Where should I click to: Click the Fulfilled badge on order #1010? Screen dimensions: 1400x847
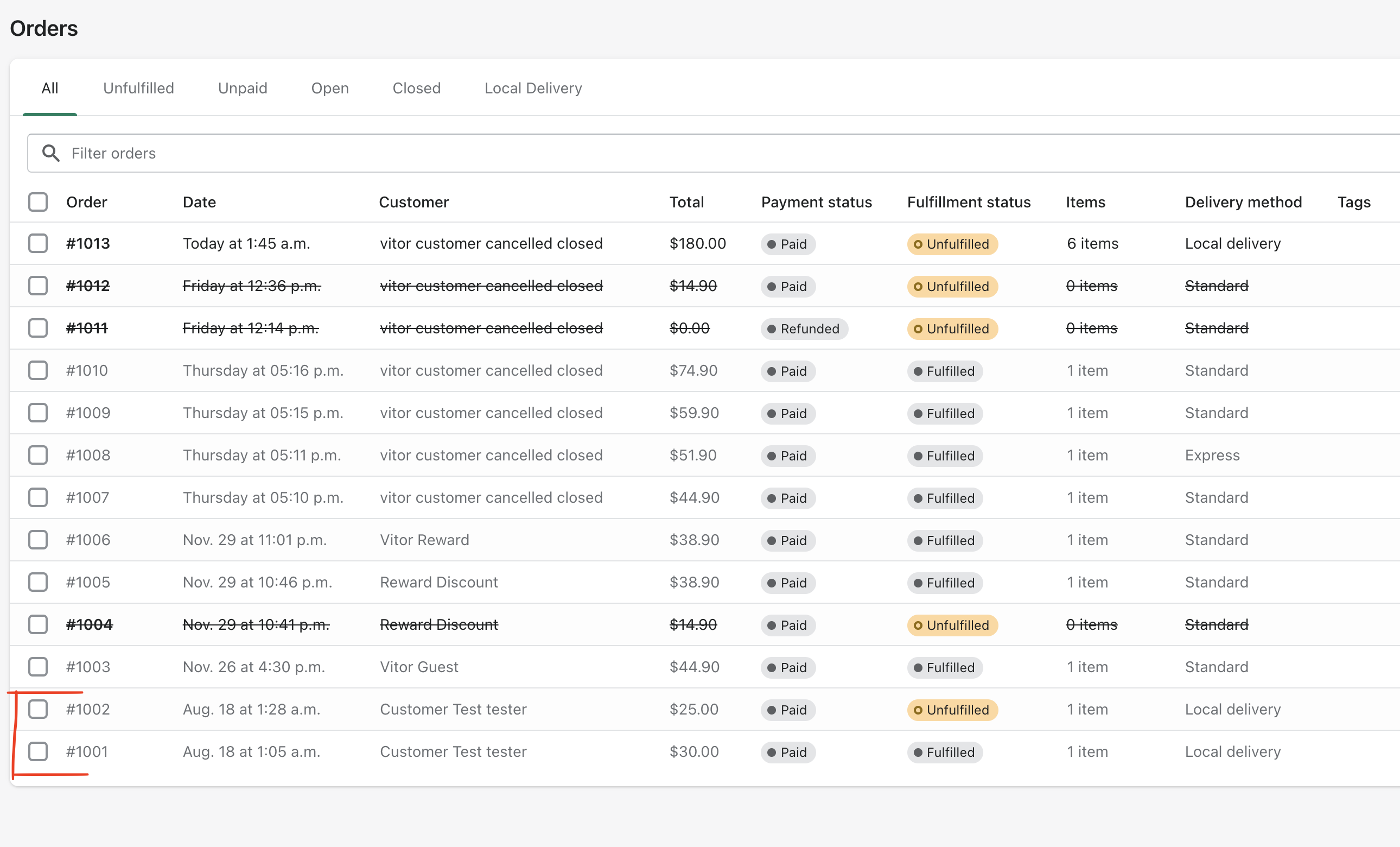[x=944, y=371]
